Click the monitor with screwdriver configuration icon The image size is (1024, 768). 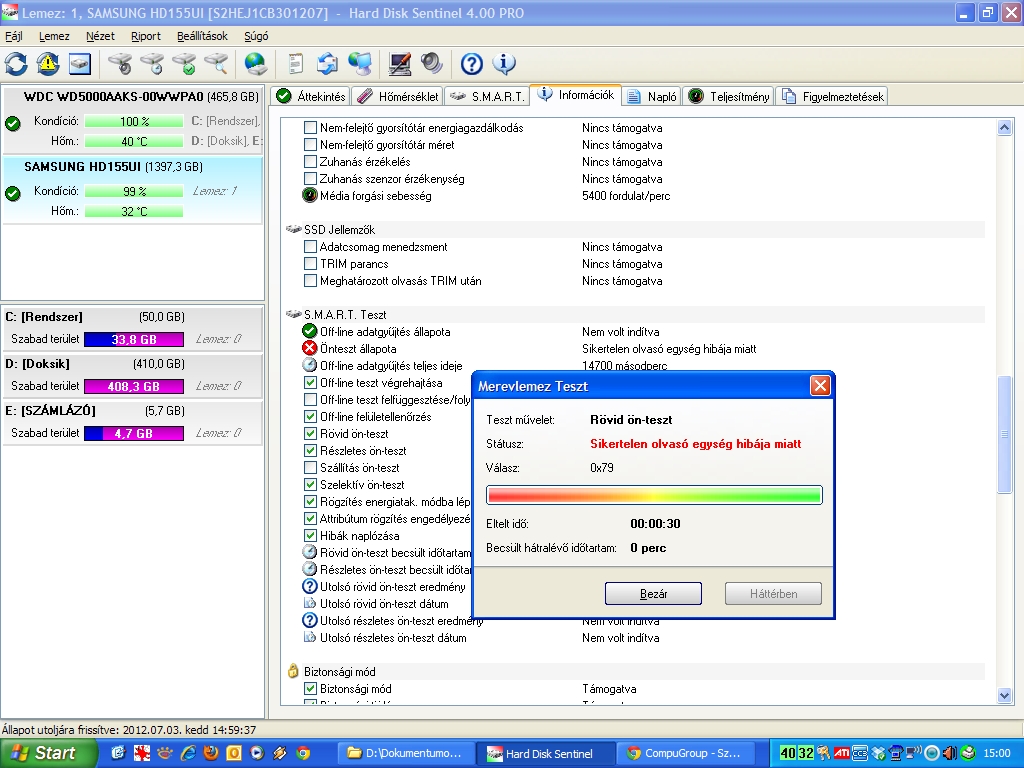point(399,63)
